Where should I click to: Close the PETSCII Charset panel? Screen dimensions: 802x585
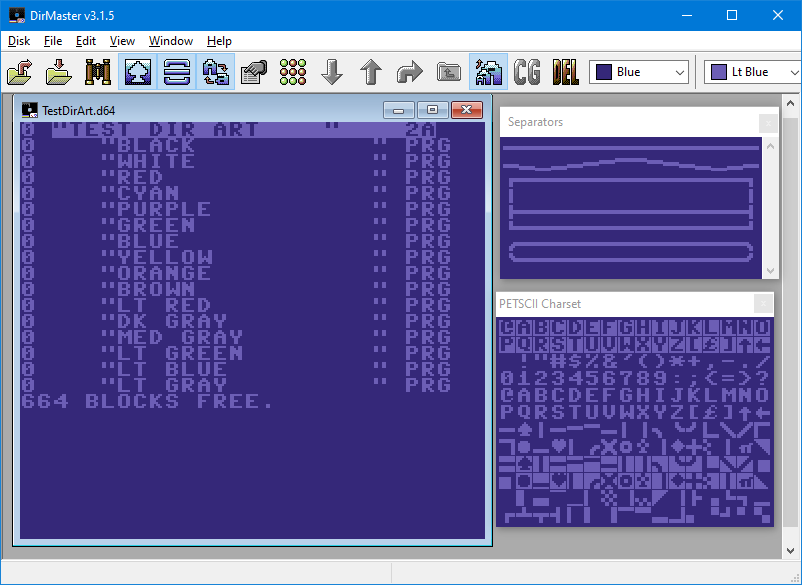763,304
